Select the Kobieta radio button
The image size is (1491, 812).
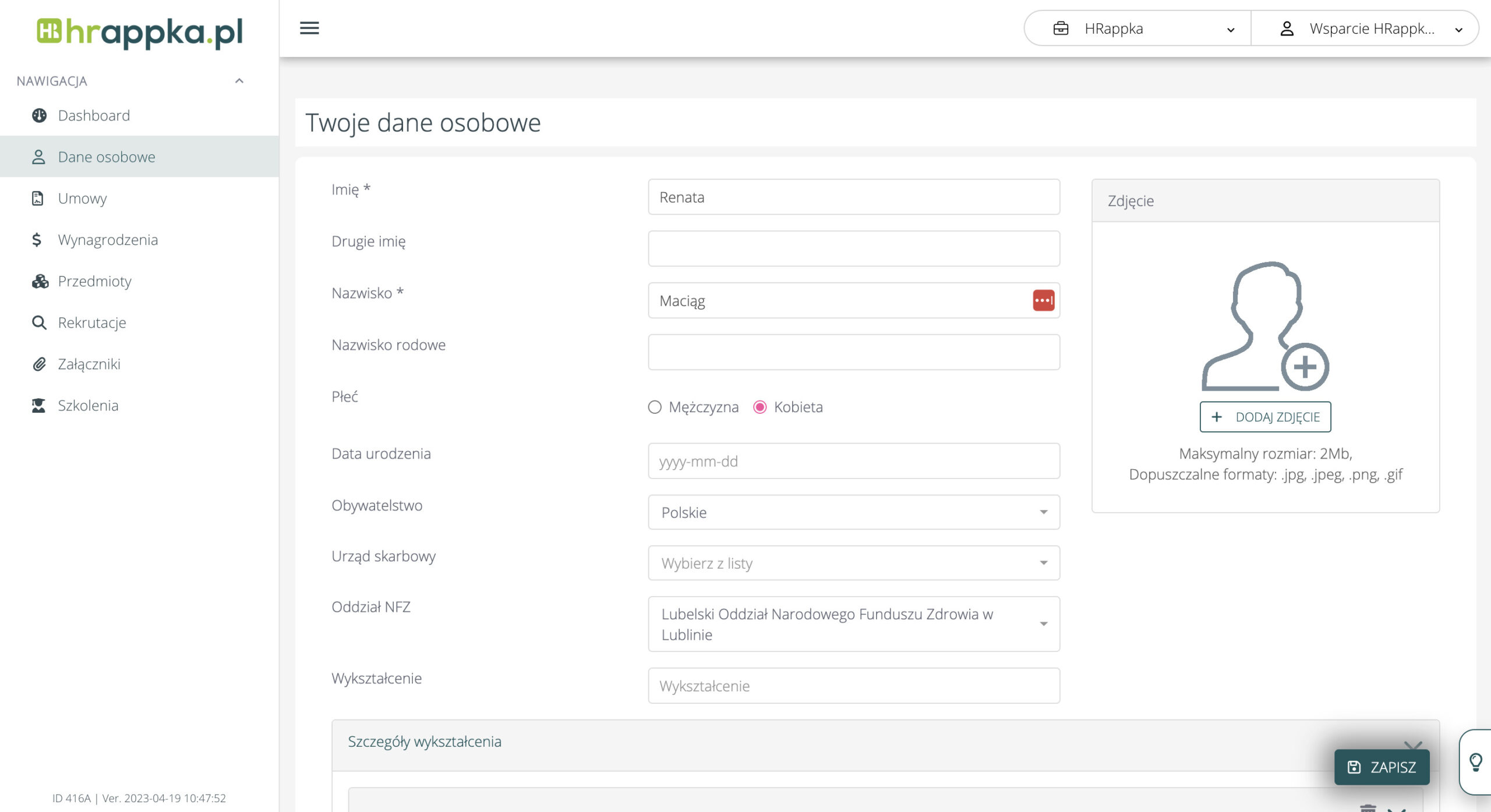pos(759,407)
